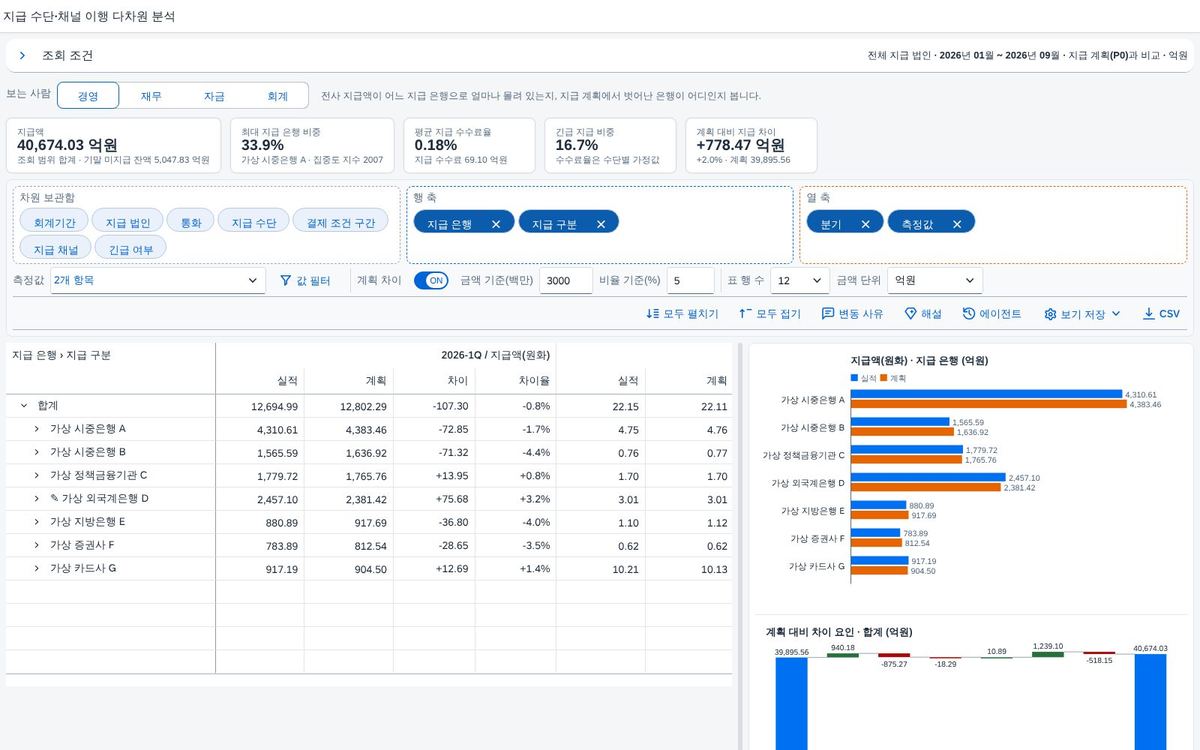Viewport: 1200px width, 750px height.
Task: Remove 지급 구분 chip from row axis
Action: (601, 224)
